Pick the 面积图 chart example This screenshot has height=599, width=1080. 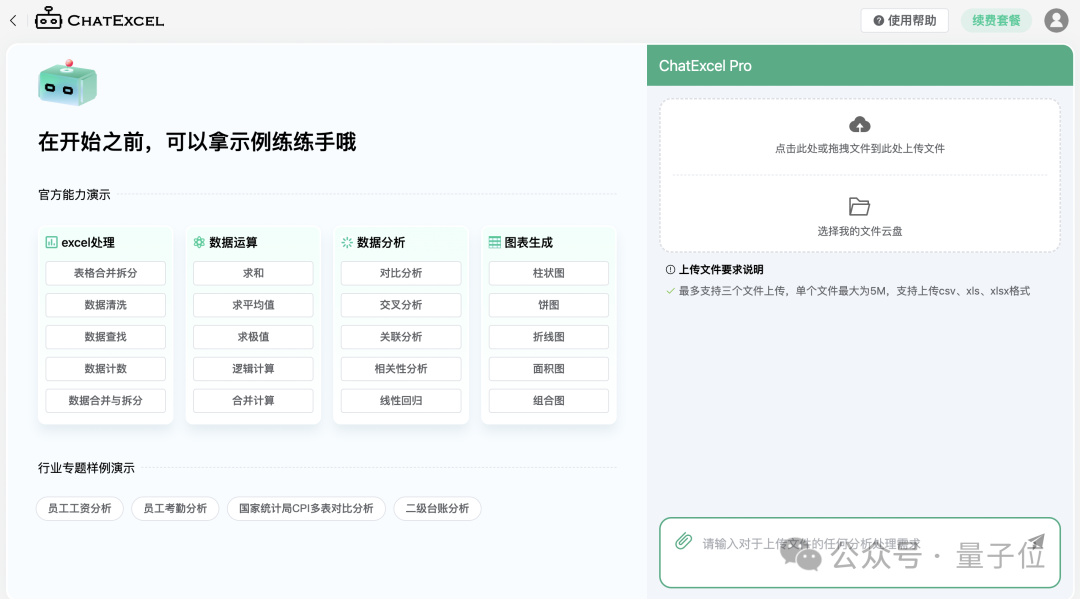[549, 368]
